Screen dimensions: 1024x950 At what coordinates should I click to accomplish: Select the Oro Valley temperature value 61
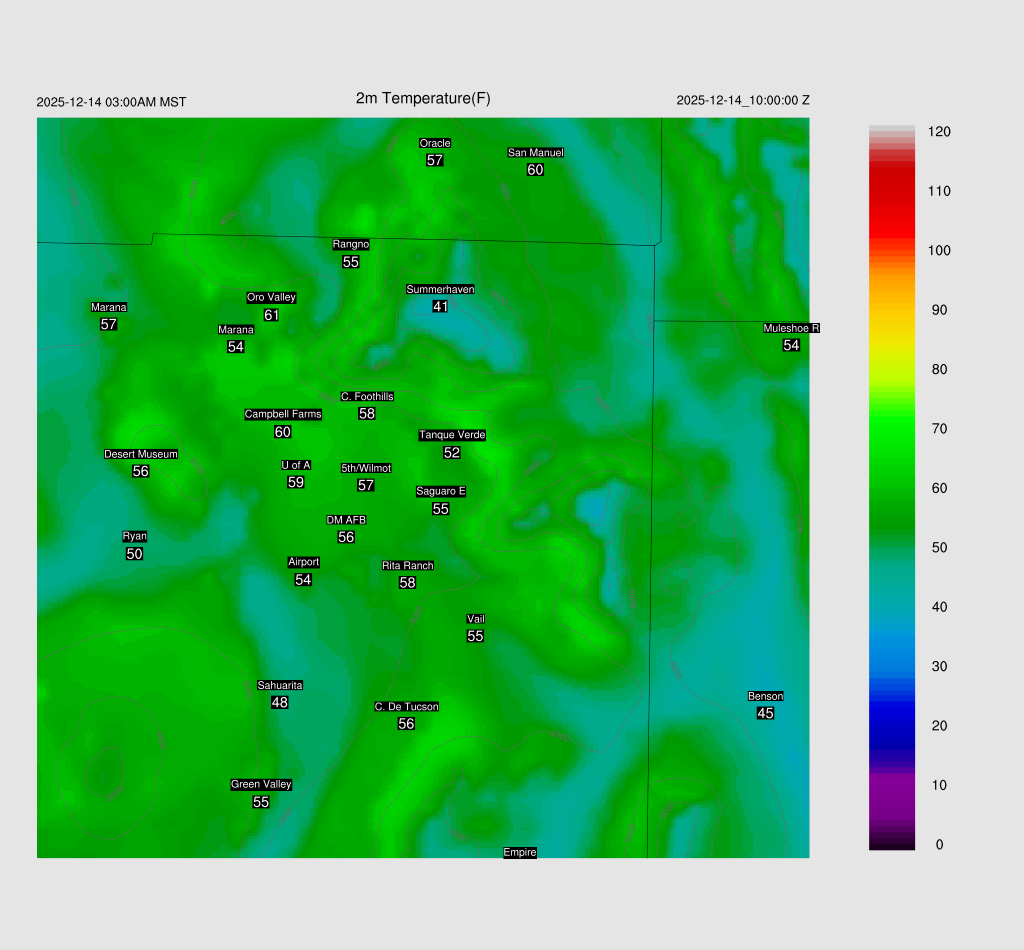(x=271, y=315)
